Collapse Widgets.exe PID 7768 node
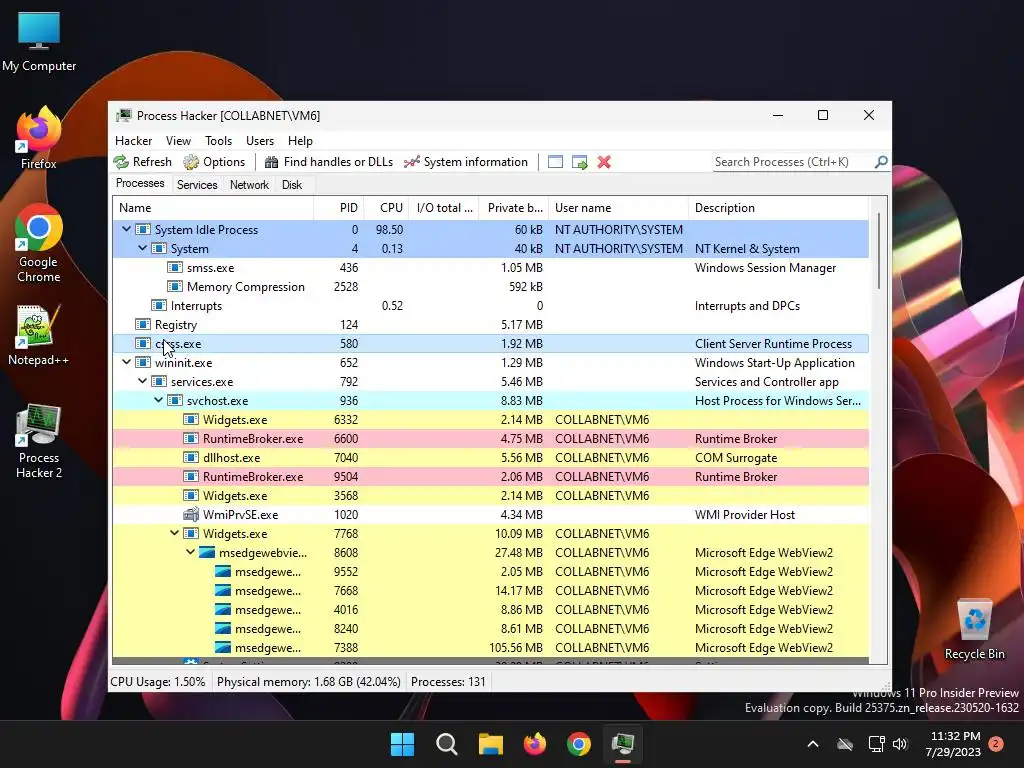This screenshot has width=1024, height=768. point(174,533)
